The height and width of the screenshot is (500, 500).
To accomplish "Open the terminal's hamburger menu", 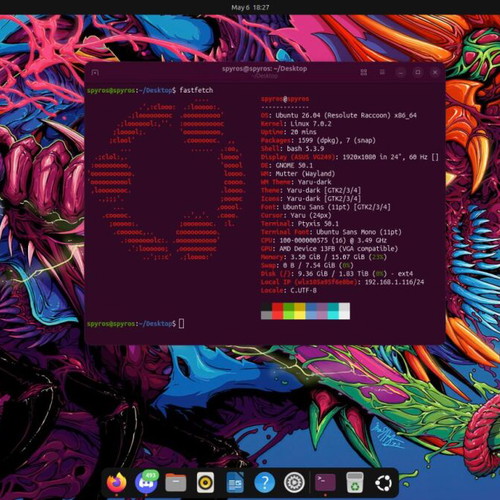I will click(x=382, y=72).
